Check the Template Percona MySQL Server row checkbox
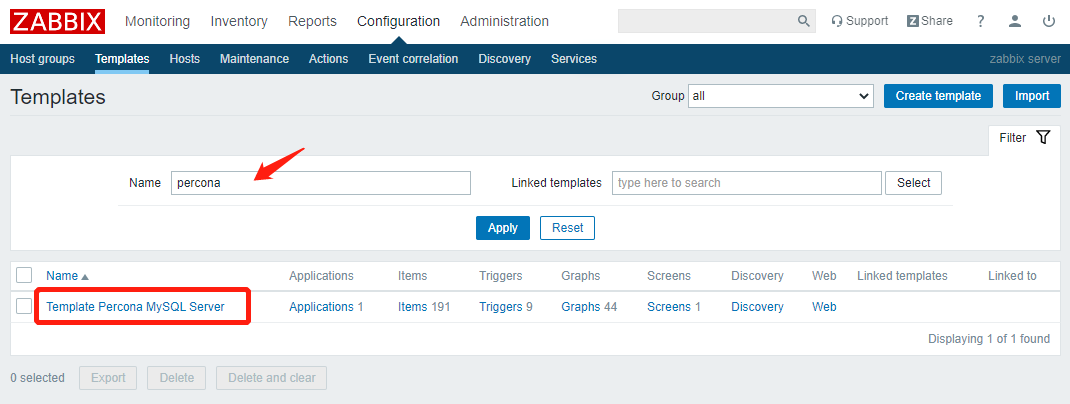Screen dimensions: 1070x404 pos(25,306)
